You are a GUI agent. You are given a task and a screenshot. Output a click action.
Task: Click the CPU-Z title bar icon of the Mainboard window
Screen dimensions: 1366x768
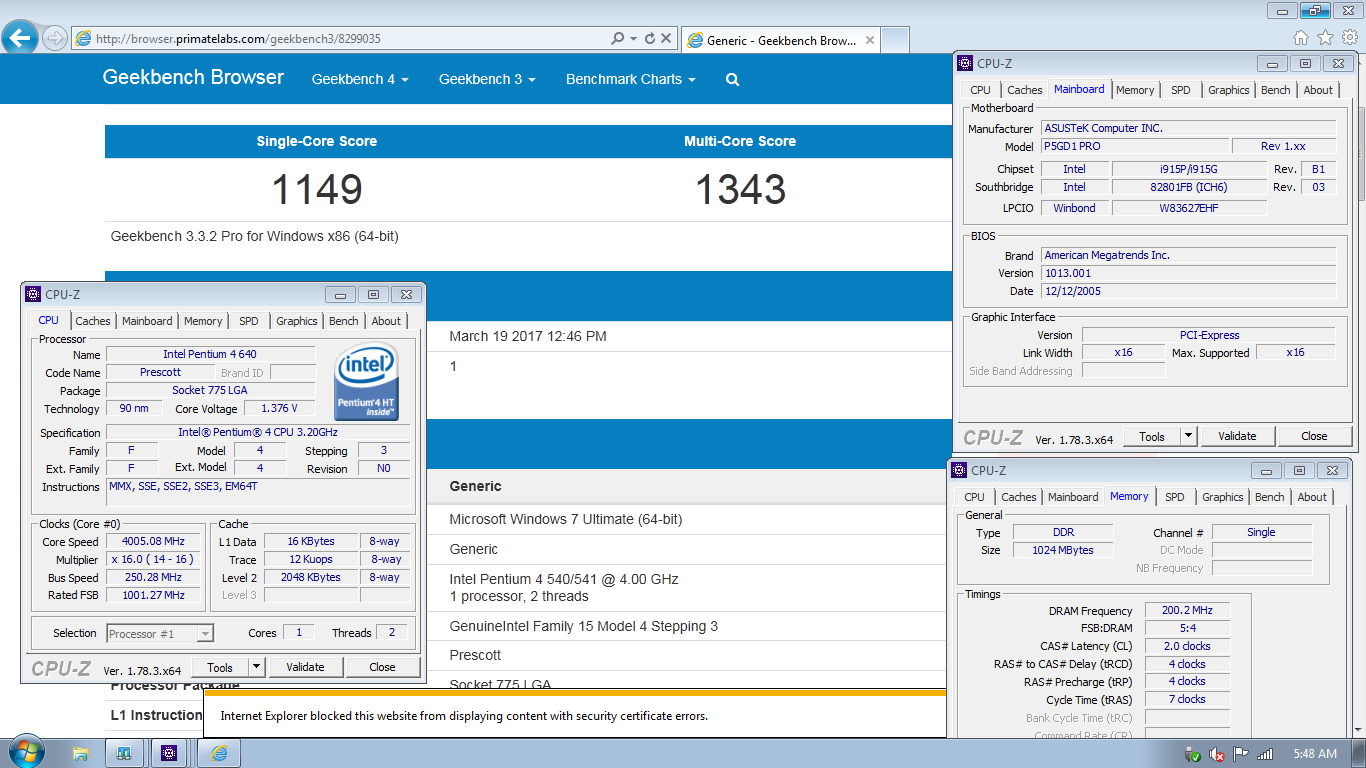click(x=965, y=63)
